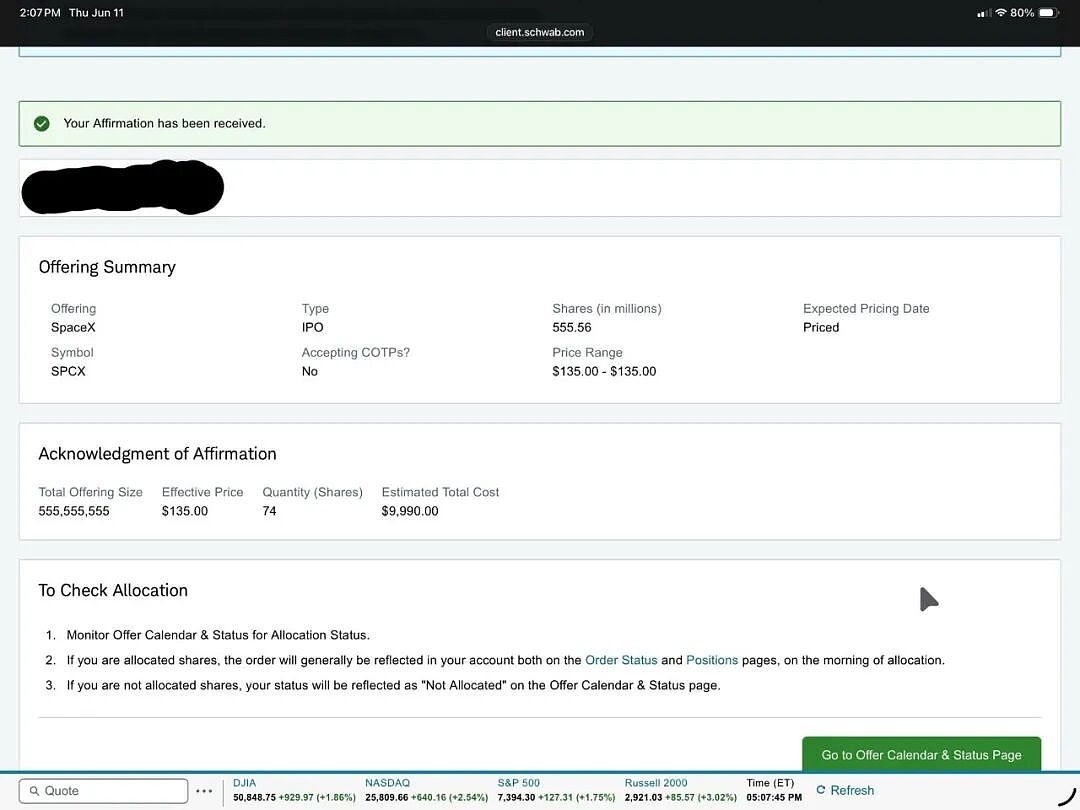
Task: Select the Russell 2000 index ticker
Action: pyautogui.click(x=681, y=790)
